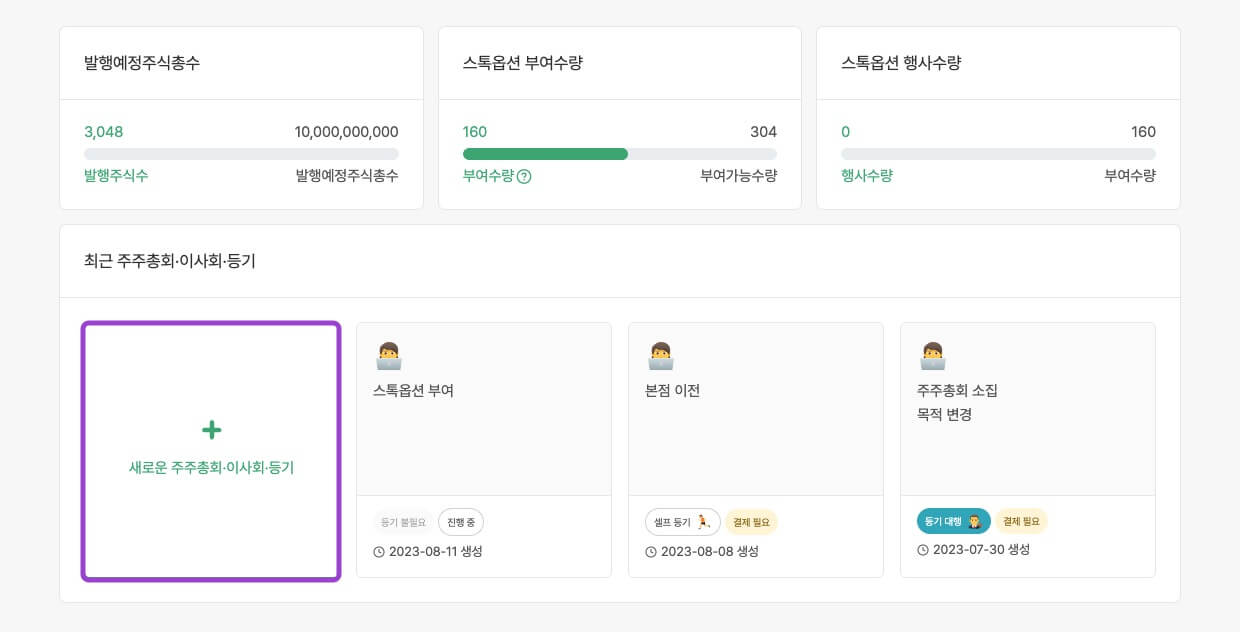Select the 주주총회 소집 목적 변경 title
The width and height of the screenshot is (1240, 632).
(x=957, y=402)
